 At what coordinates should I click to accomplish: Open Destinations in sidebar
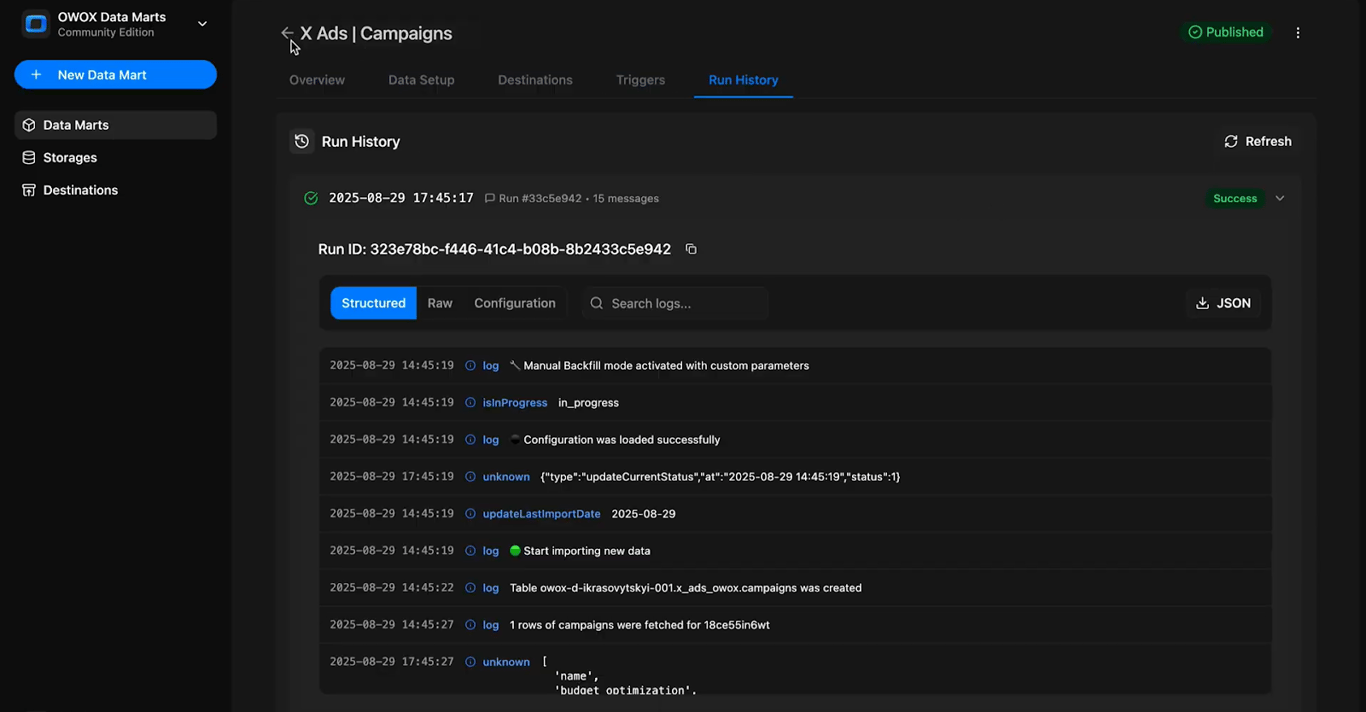115,190
